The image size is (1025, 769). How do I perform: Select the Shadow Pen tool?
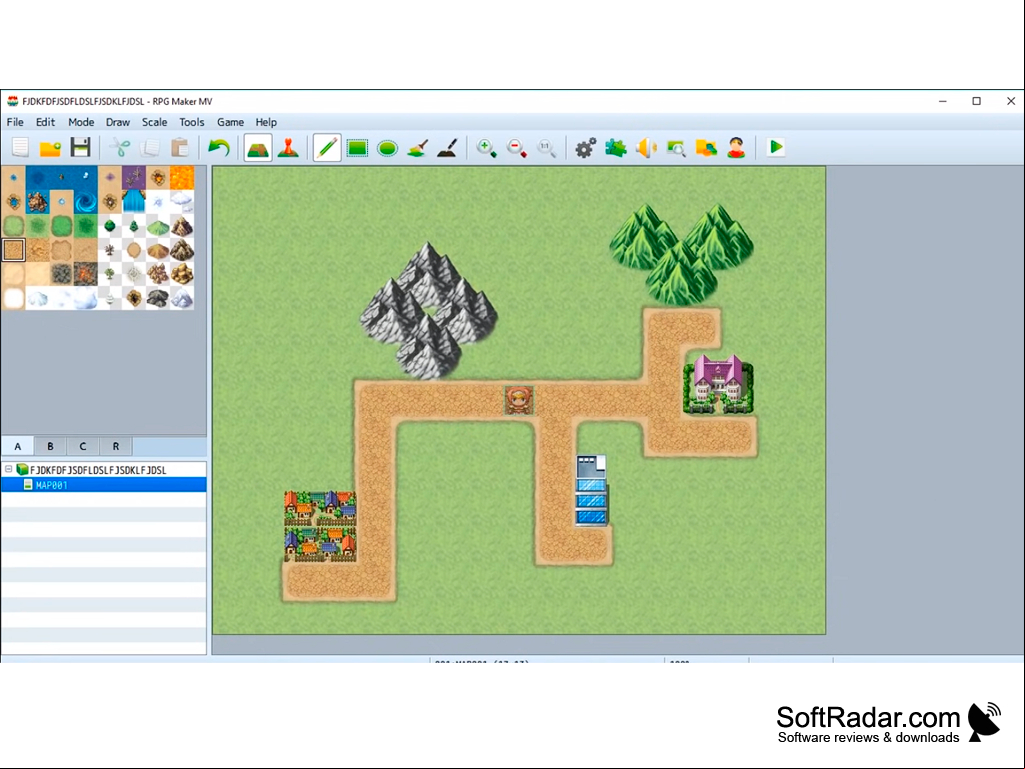[448, 147]
